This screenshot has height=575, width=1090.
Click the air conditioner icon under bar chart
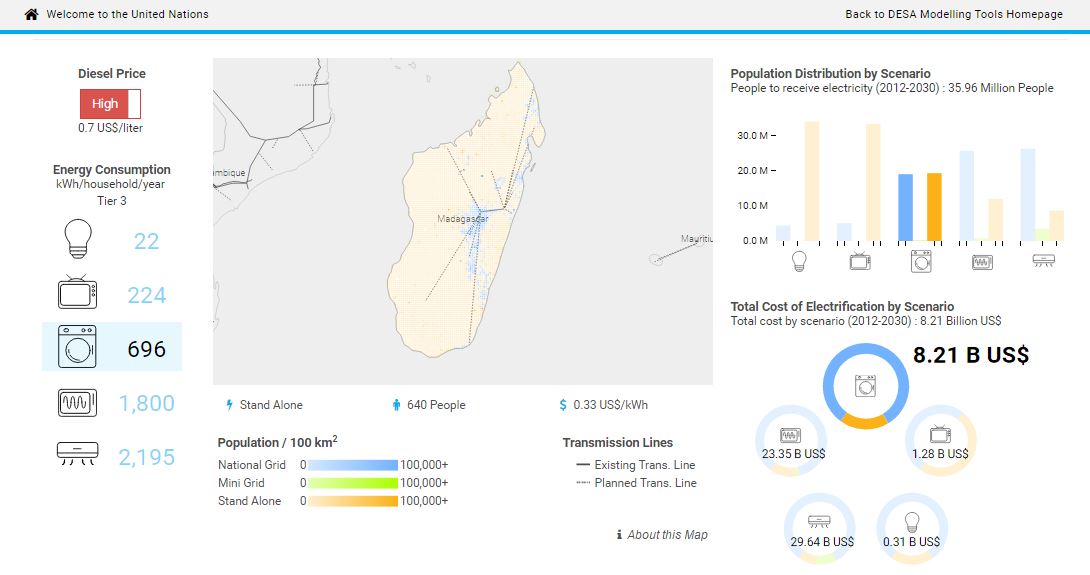coord(1043,260)
